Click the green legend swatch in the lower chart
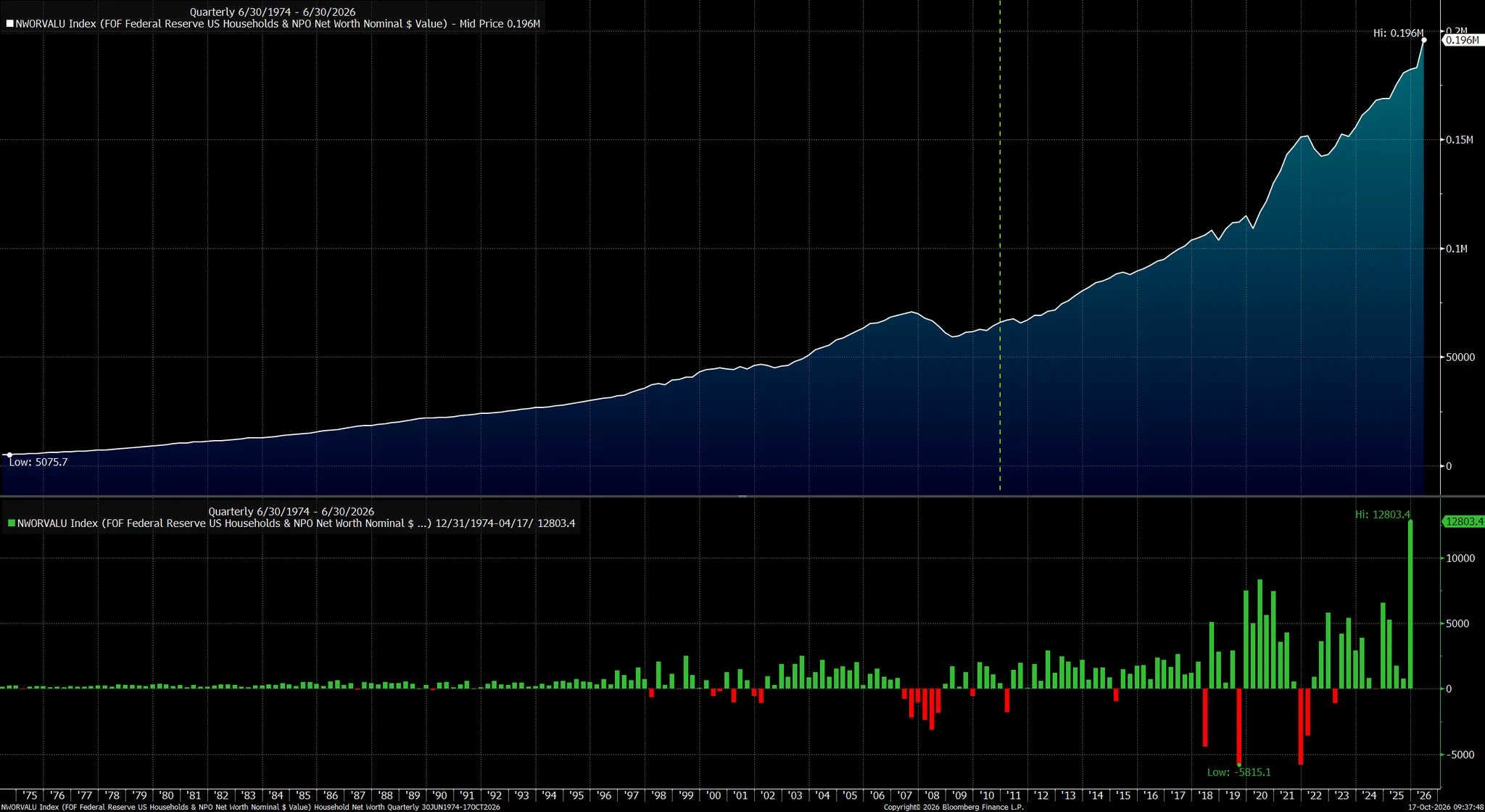 [x=12, y=523]
